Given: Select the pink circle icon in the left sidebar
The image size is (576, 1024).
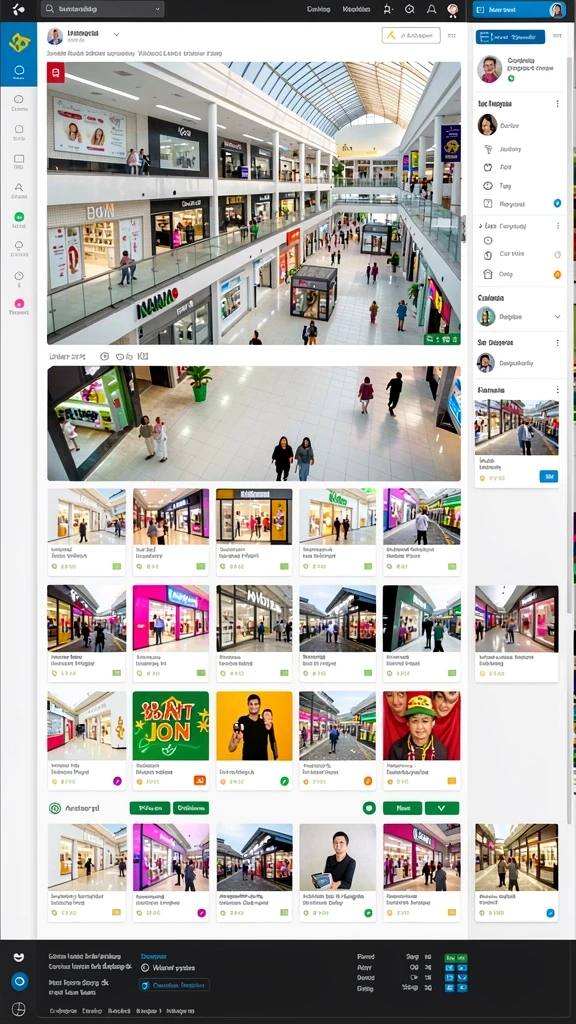Looking at the screenshot, I should pyautogui.click(x=19, y=303).
